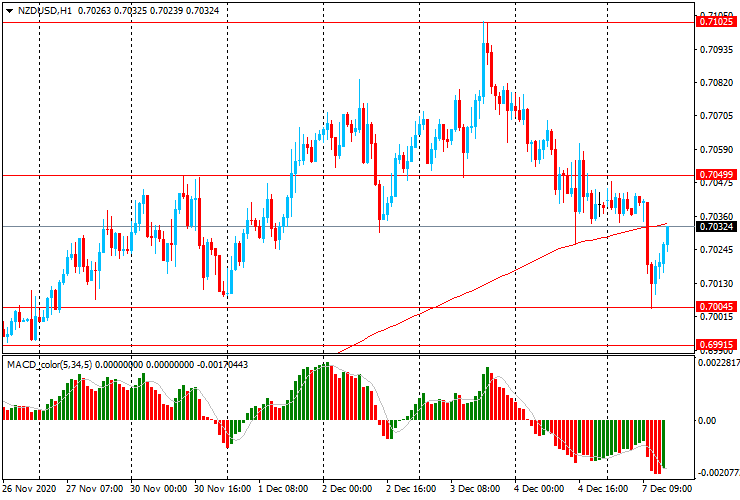This screenshot has height=500, width=740.
Task: Click the 30 Nov 16:00 time label
Action: tap(222, 490)
